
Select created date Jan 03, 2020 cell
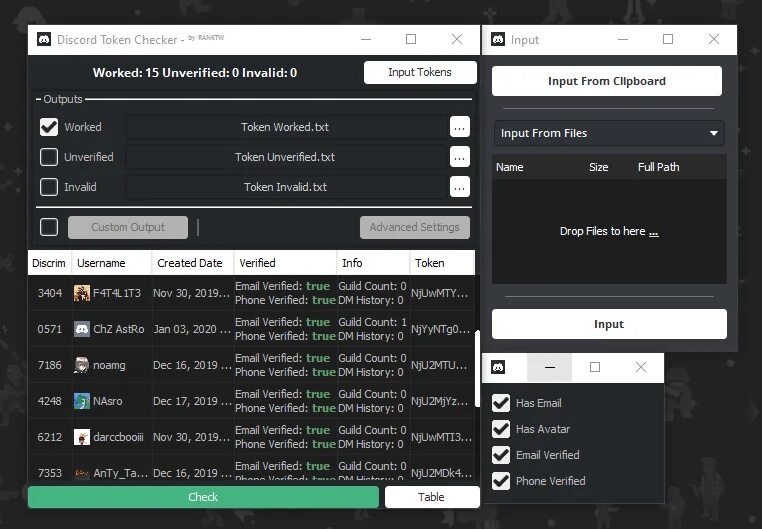coord(192,329)
